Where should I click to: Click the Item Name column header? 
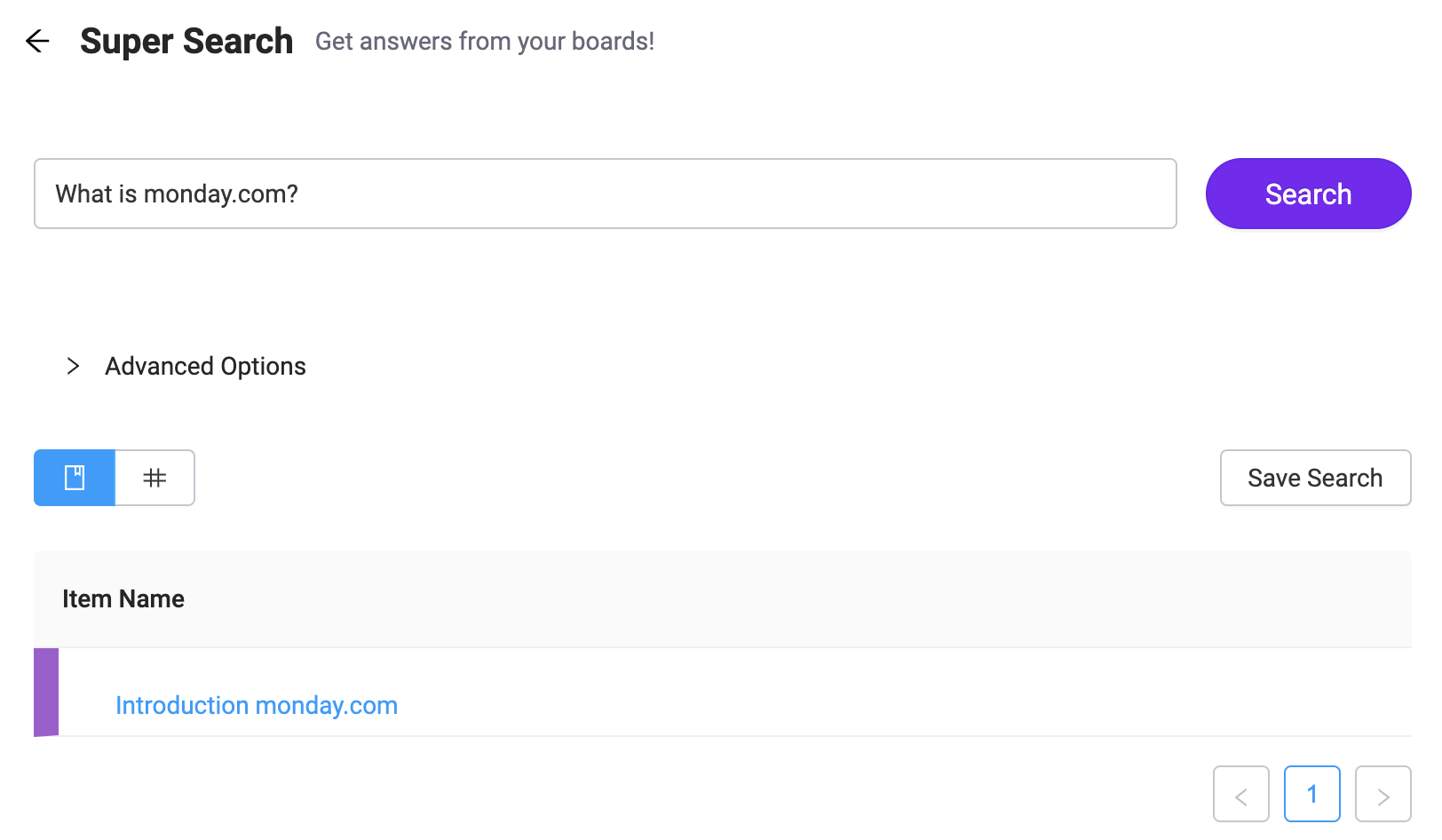click(x=123, y=599)
